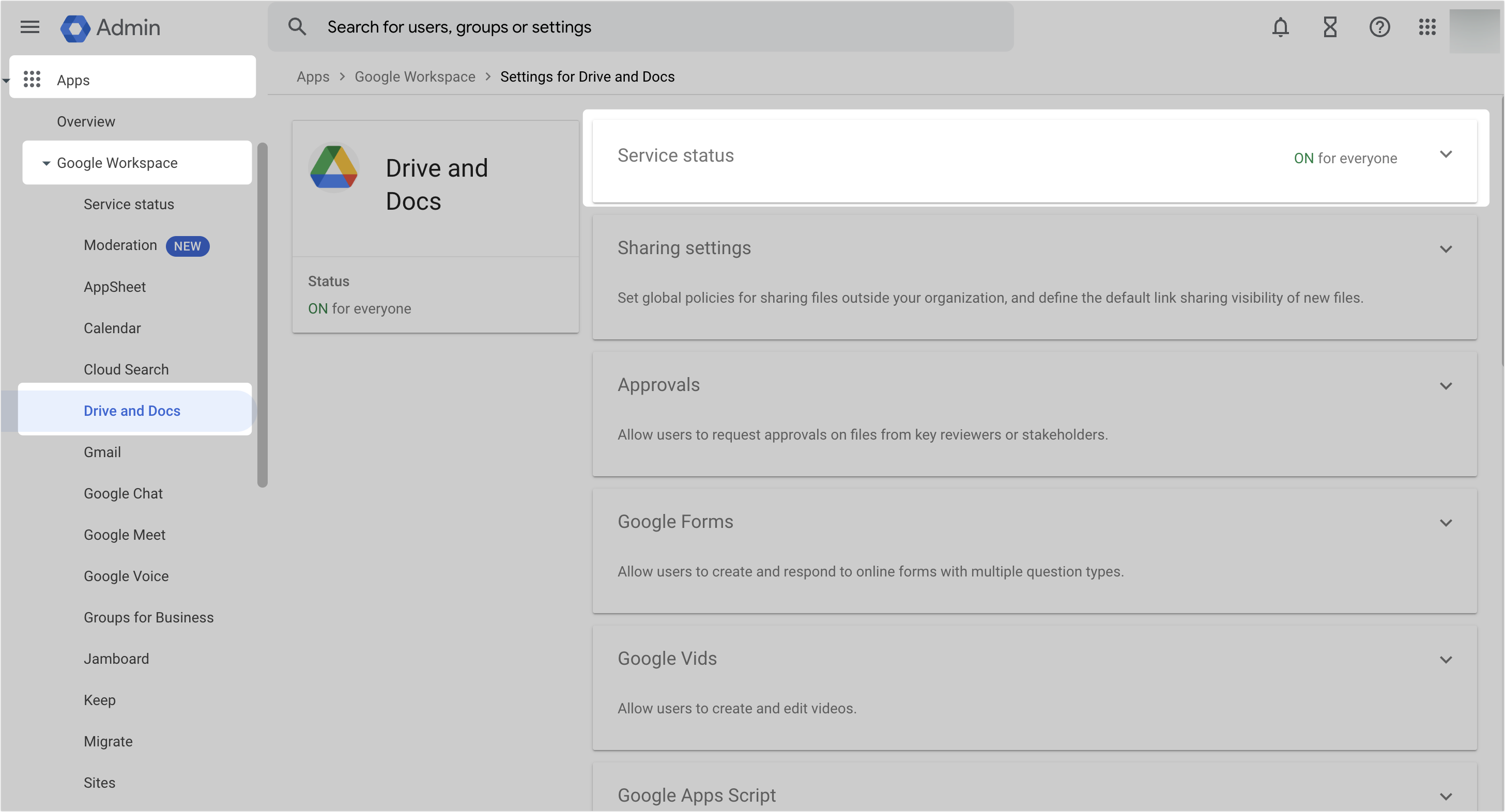Open Google Workspace from the breadcrumb
The width and height of the screenshot is (1505, 812).
[415, 76]
